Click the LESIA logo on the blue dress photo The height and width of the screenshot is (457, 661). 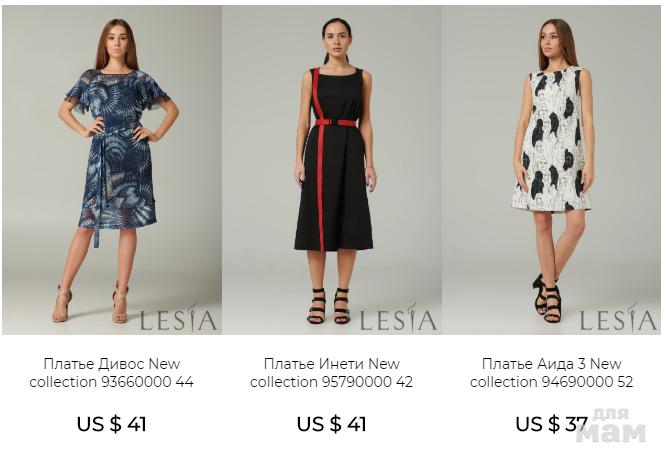coord(178,318)
